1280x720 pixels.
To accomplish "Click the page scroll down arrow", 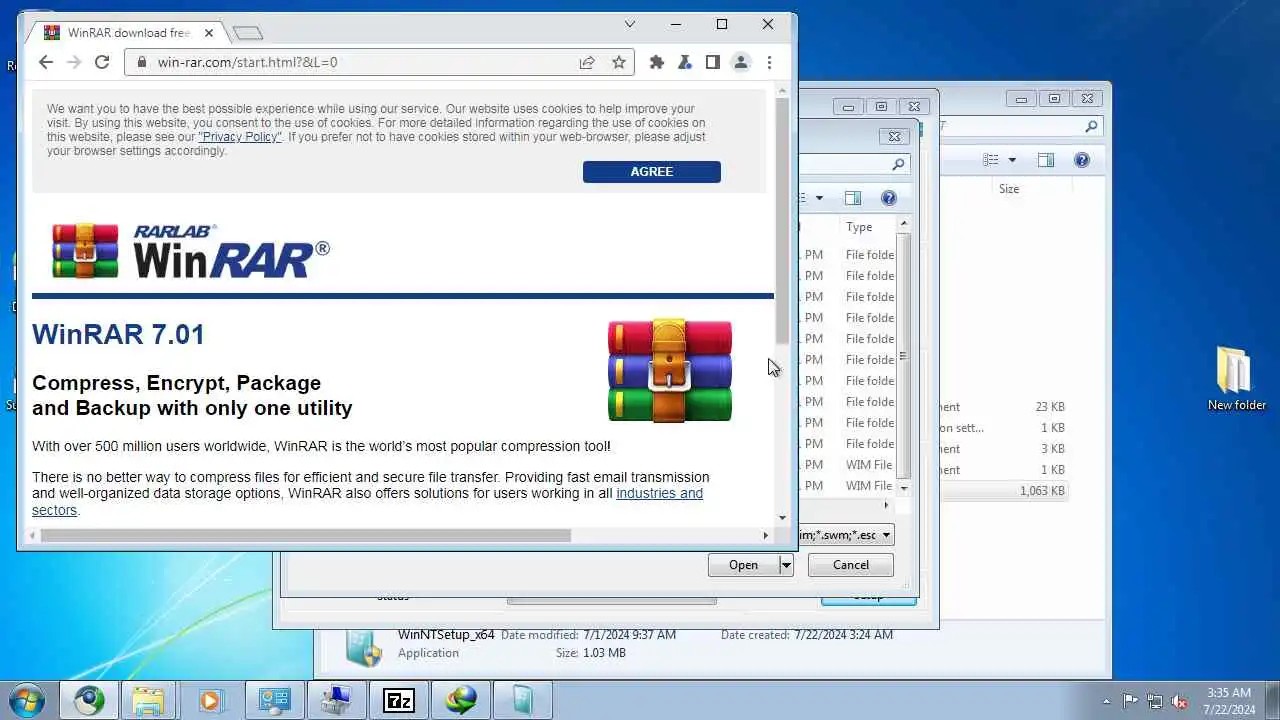I will point(782,518).
